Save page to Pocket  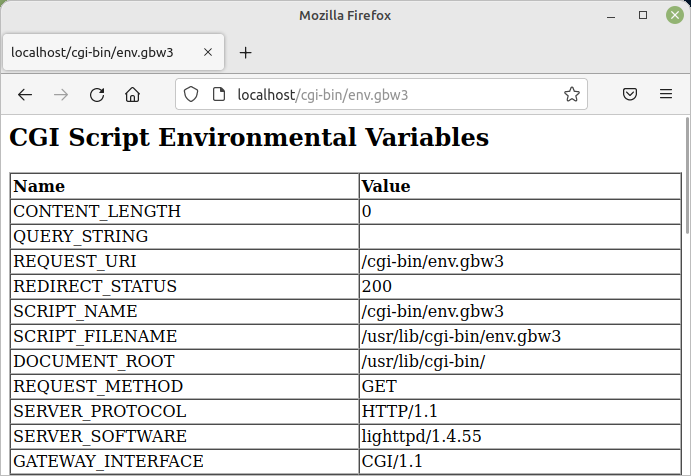630,95
